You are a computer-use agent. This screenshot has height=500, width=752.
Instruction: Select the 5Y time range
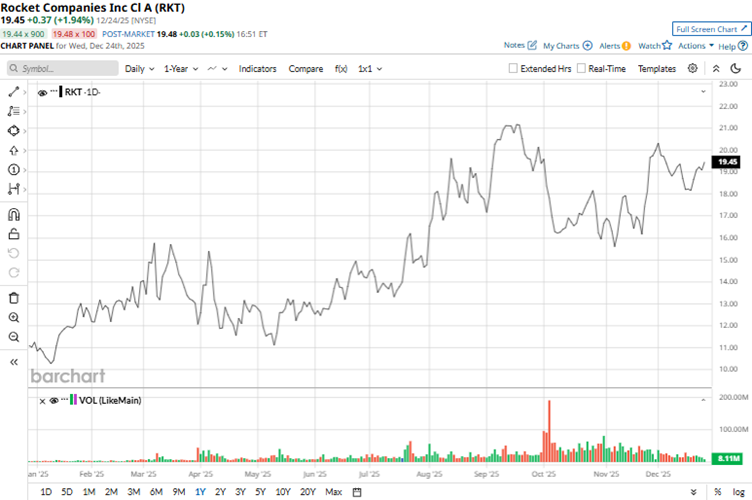click(x=260, y=492)
